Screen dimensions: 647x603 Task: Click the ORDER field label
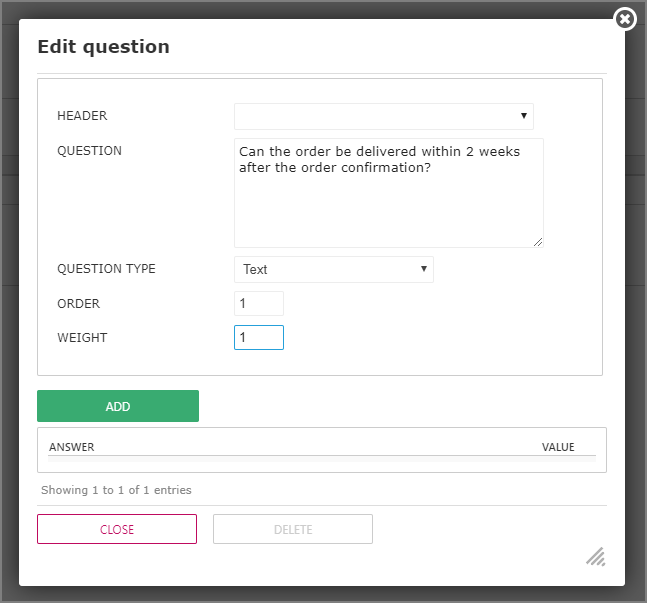(78, 303)
